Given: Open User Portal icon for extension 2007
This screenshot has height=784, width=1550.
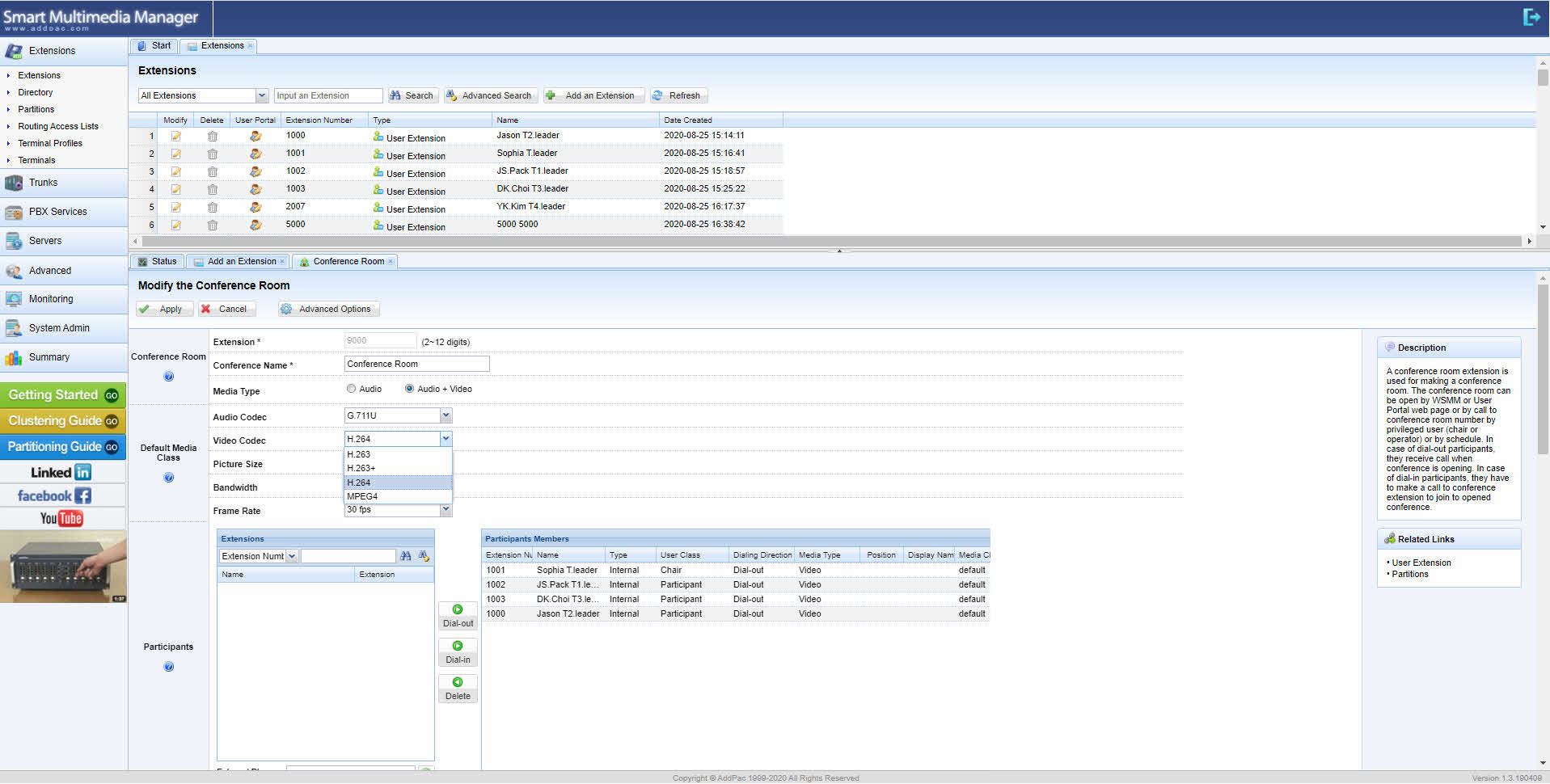Looking at the screenshot, I should (x=256, y=208).
